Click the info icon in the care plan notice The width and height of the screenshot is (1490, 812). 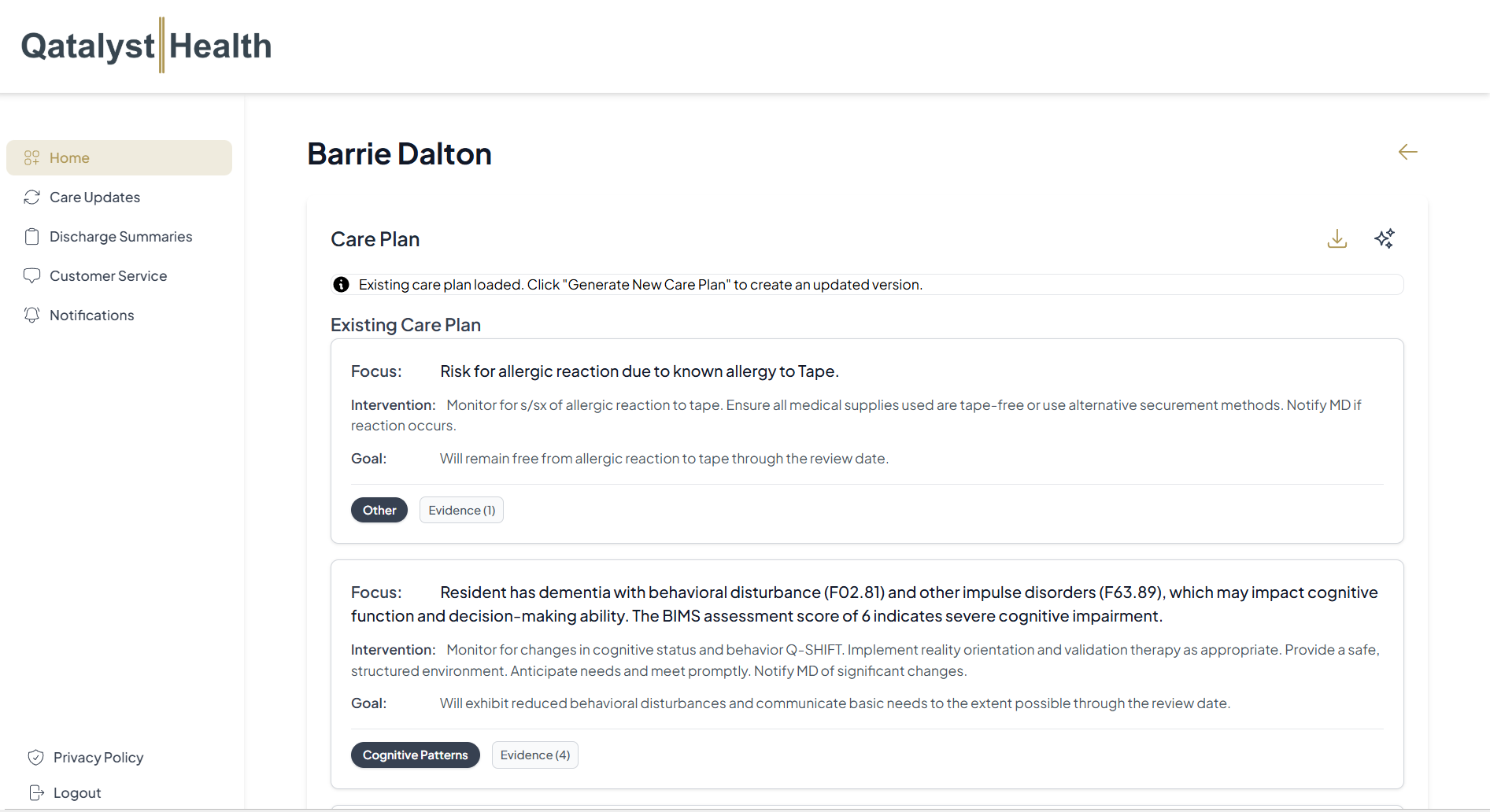(341, 285)
